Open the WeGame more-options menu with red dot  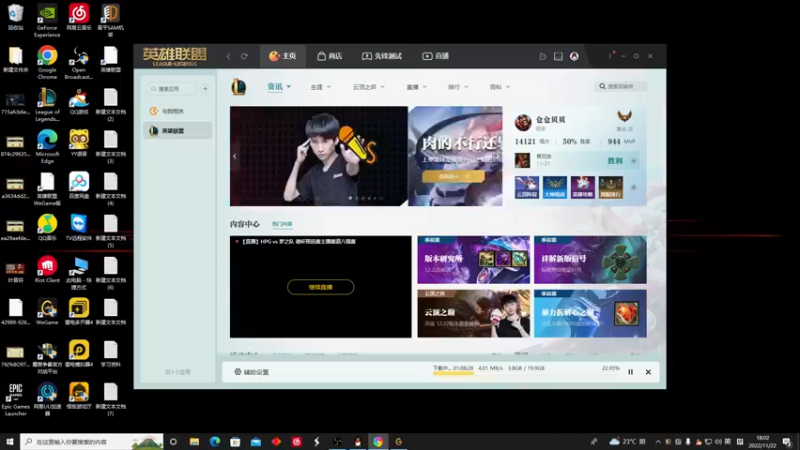611,55
